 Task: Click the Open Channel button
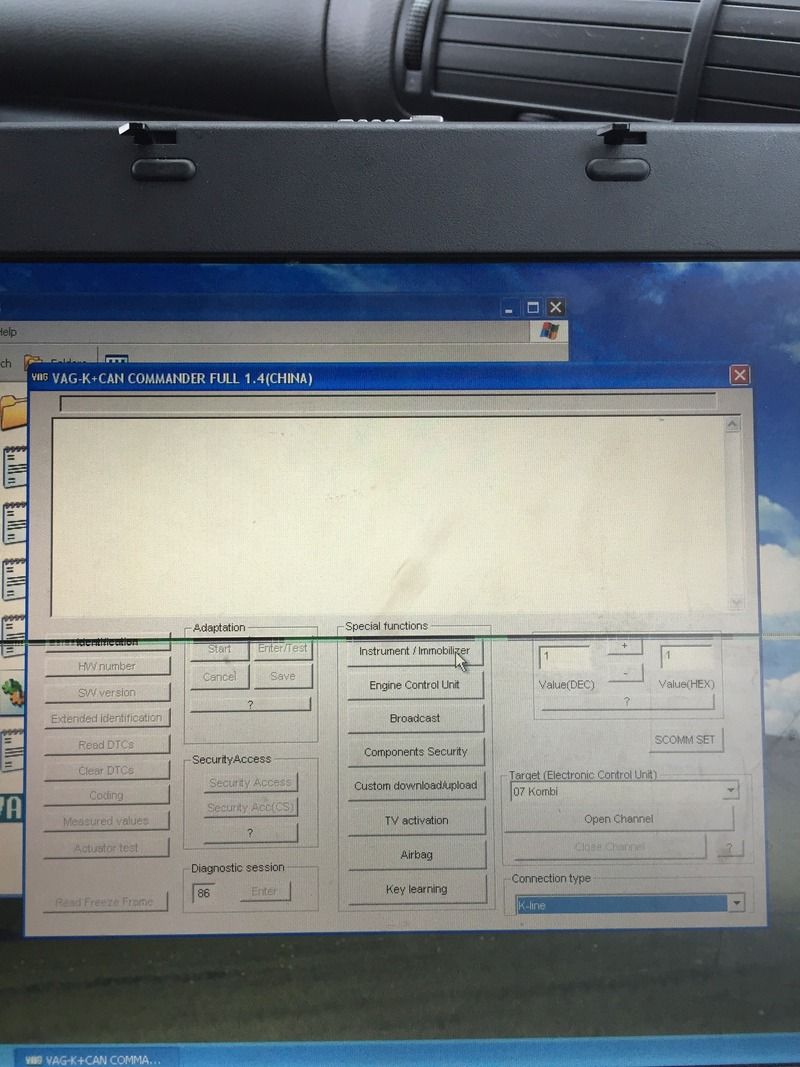pyautogui.click(x=618, y=819)
